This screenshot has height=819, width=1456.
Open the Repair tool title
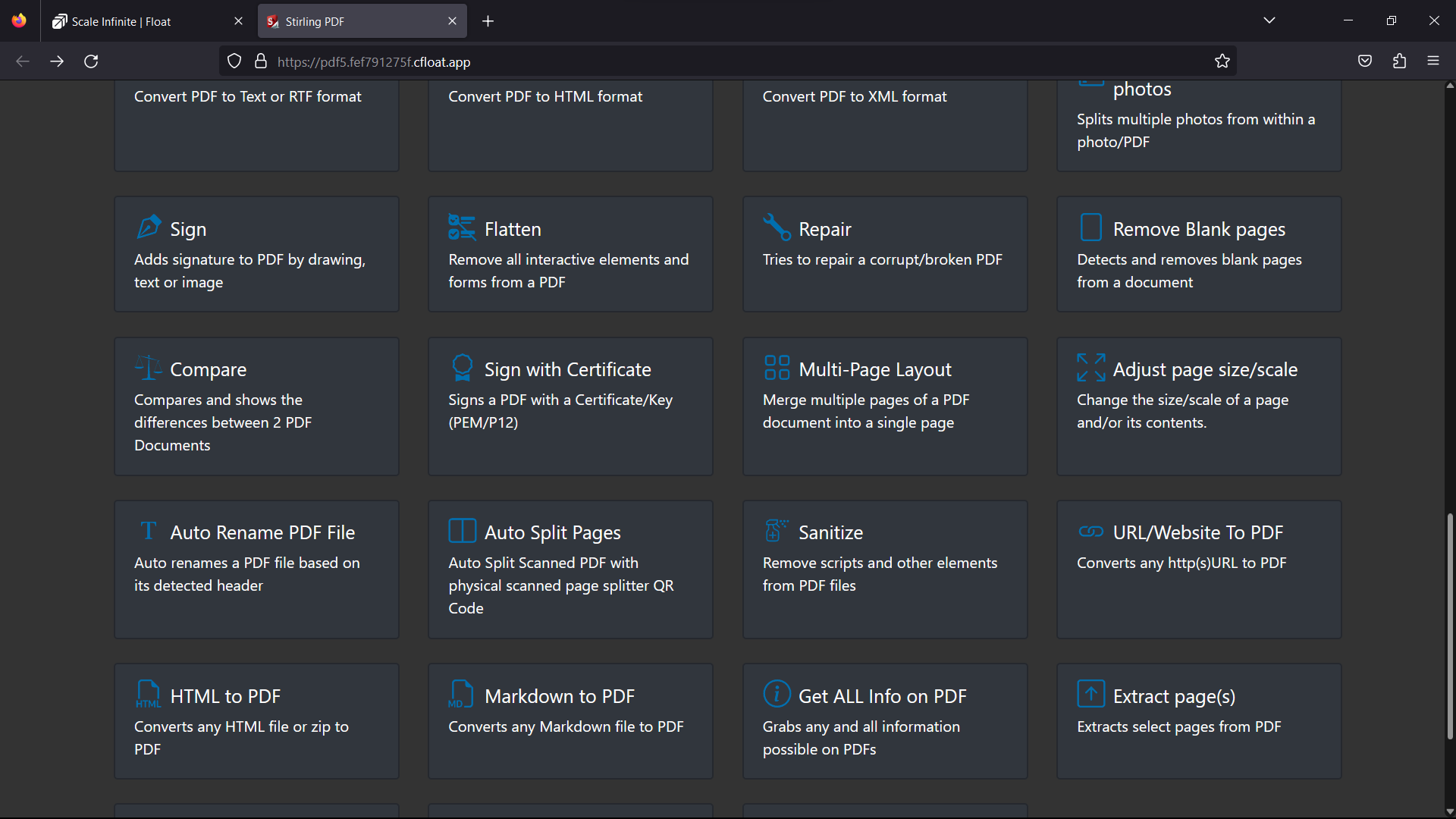(824, 229)
